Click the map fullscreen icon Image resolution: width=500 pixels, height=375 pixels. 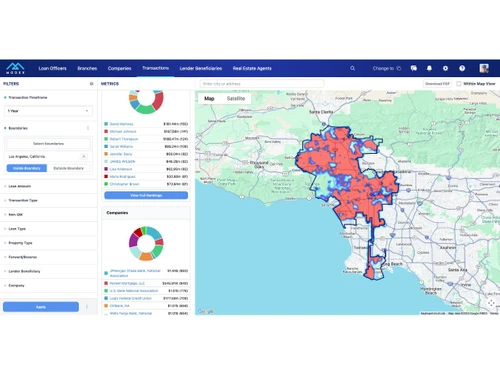point(491,303)
